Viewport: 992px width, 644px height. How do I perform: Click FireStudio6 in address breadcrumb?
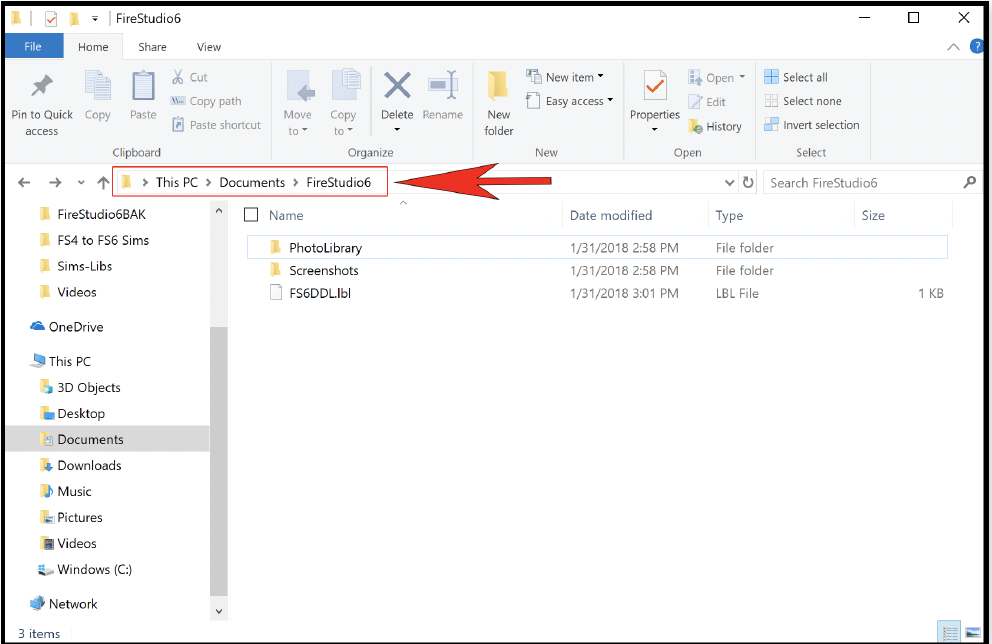[x=338, y=182]
